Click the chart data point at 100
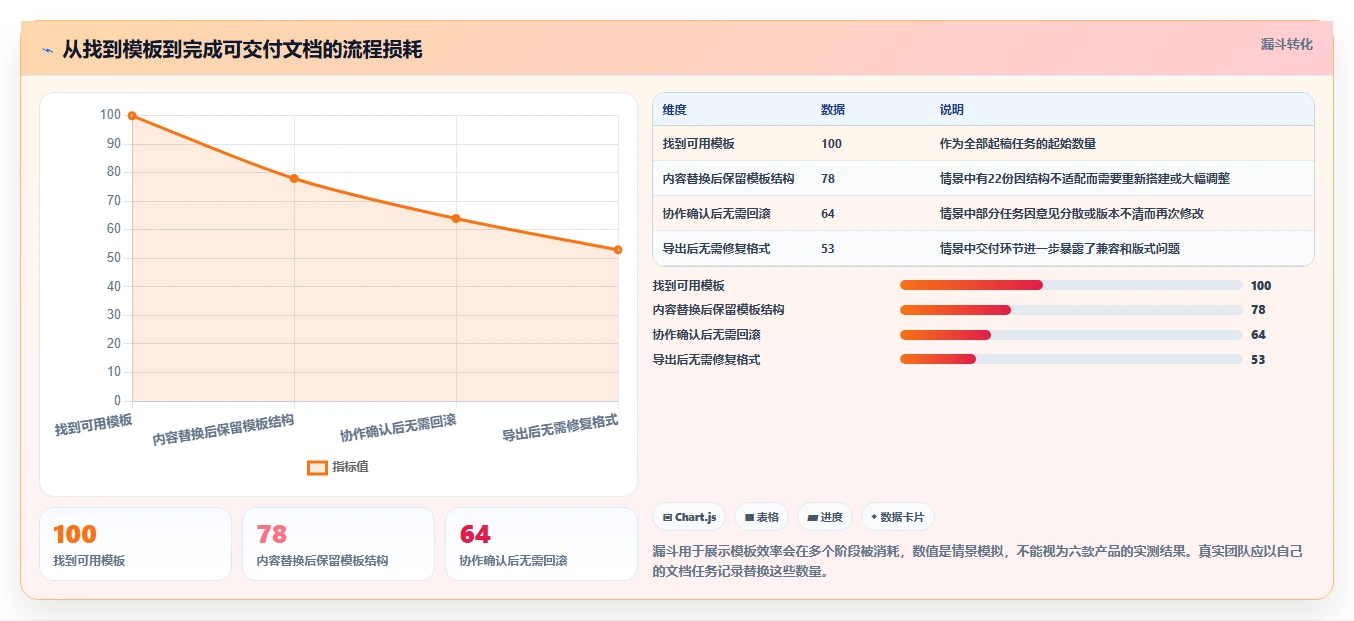Screen dimensions: 1354x621 (x=132, y=116)
